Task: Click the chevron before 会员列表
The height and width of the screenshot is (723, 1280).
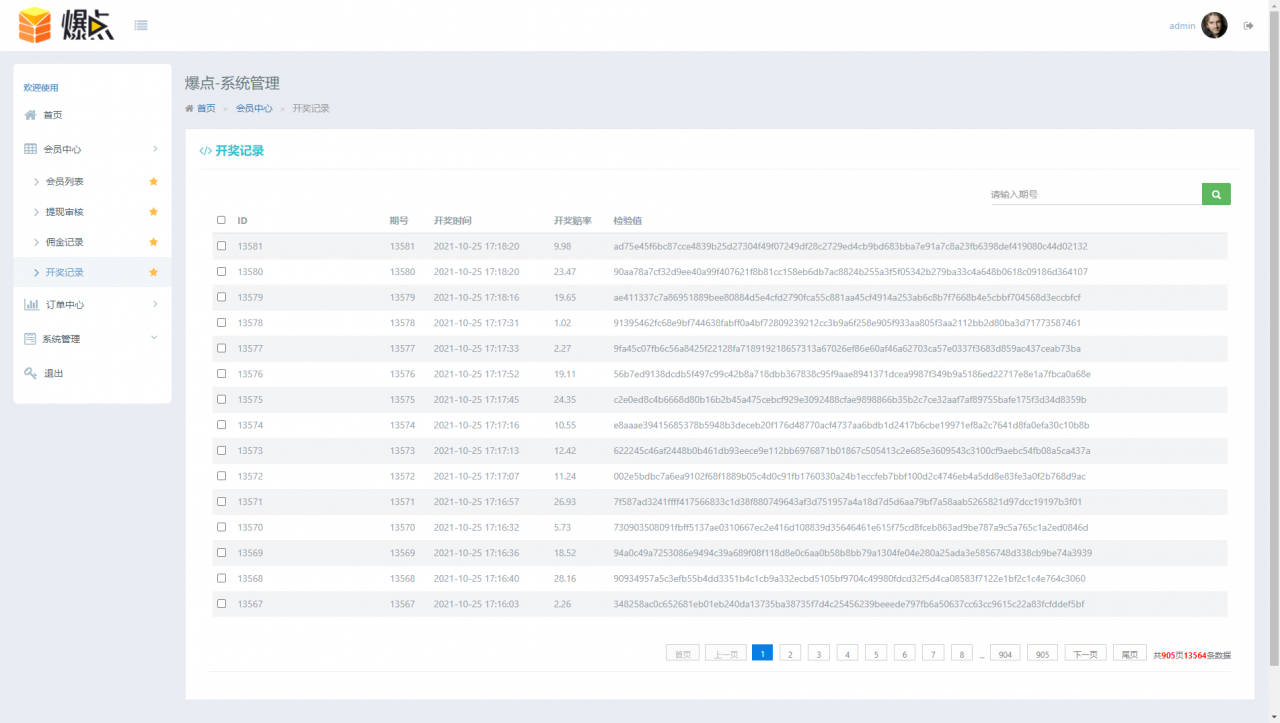Action: pyautogui.click(x=37, y=182)
